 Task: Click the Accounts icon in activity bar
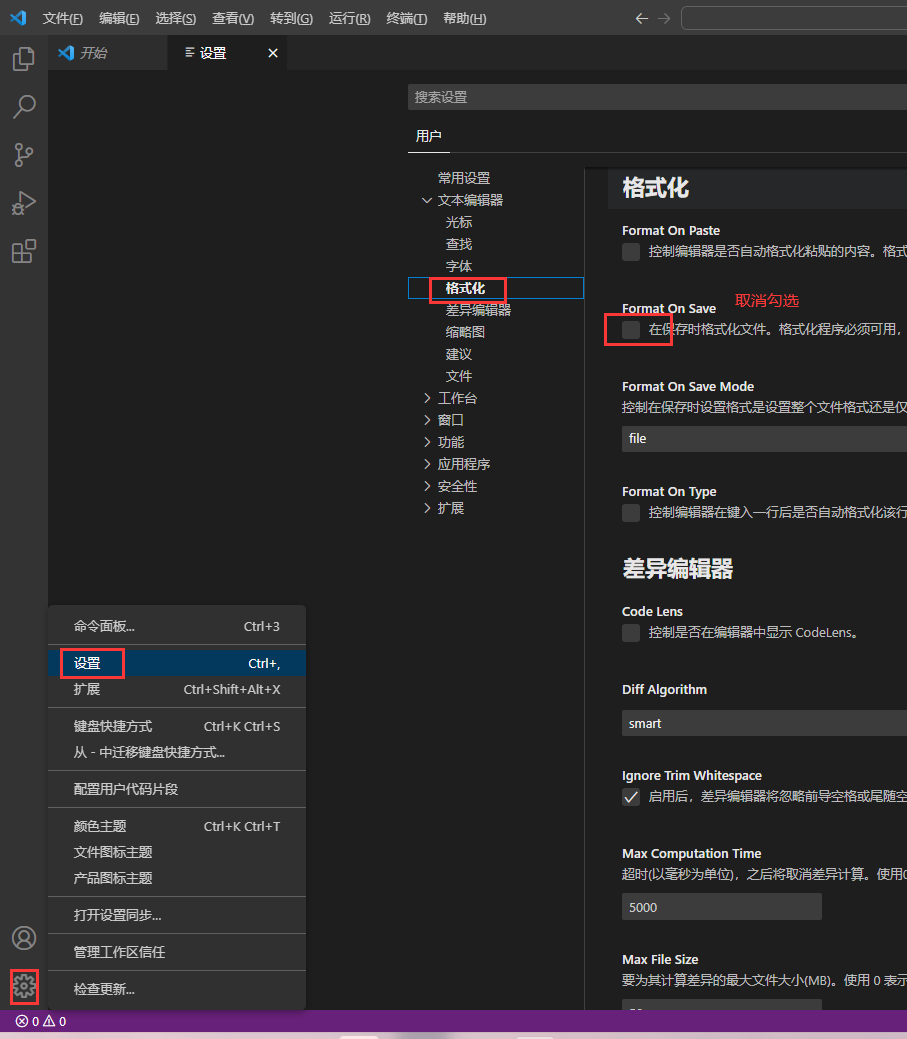(23, 938)
